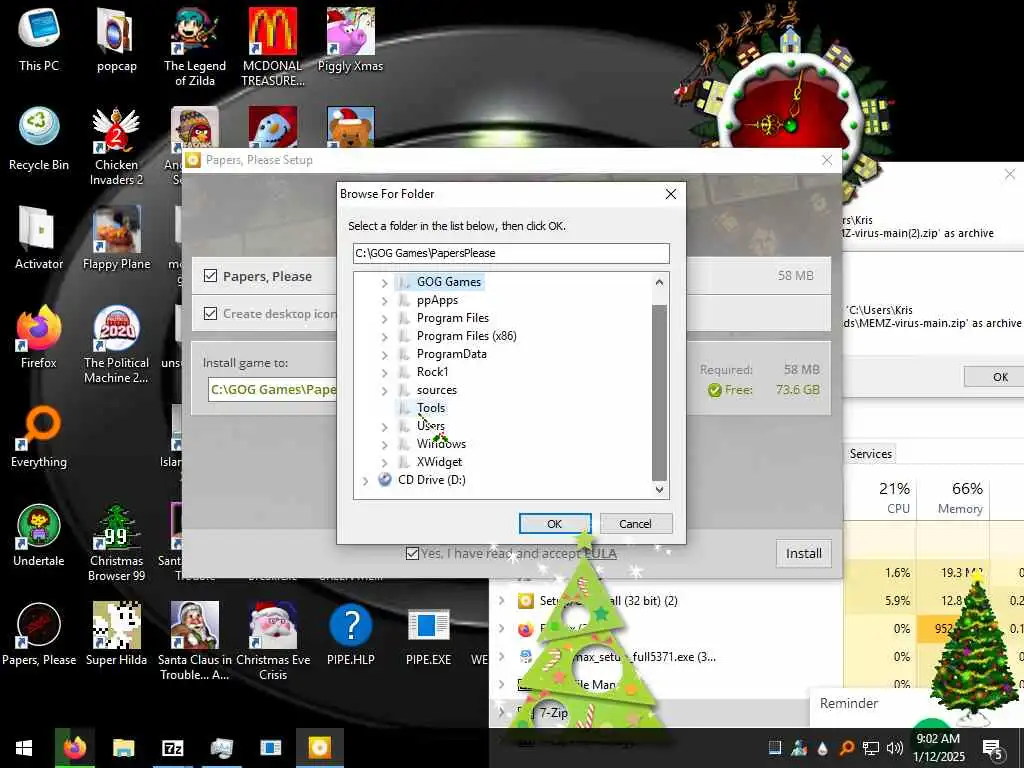The width and height of the screenshot is (1024, 768).
Task: Switch to 7-Zip taskbar icon
Action: [172, 748]
